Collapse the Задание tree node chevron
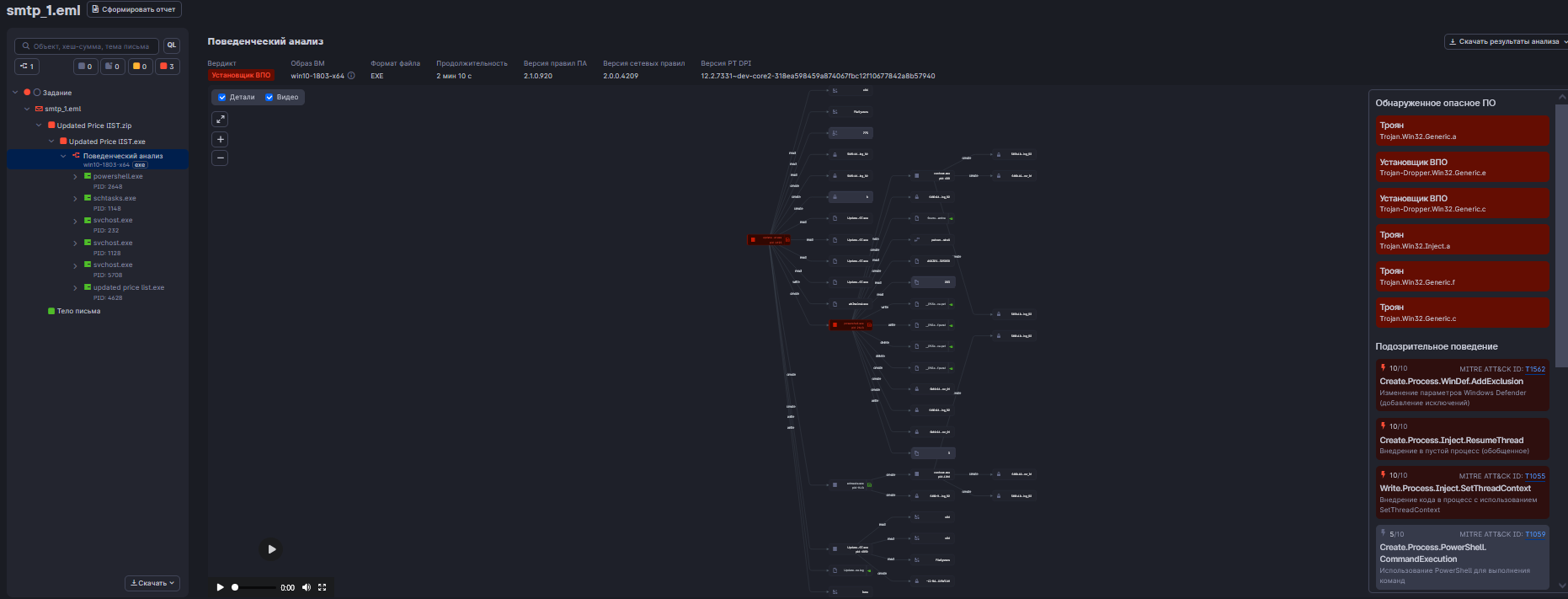 tap(15, 93)
